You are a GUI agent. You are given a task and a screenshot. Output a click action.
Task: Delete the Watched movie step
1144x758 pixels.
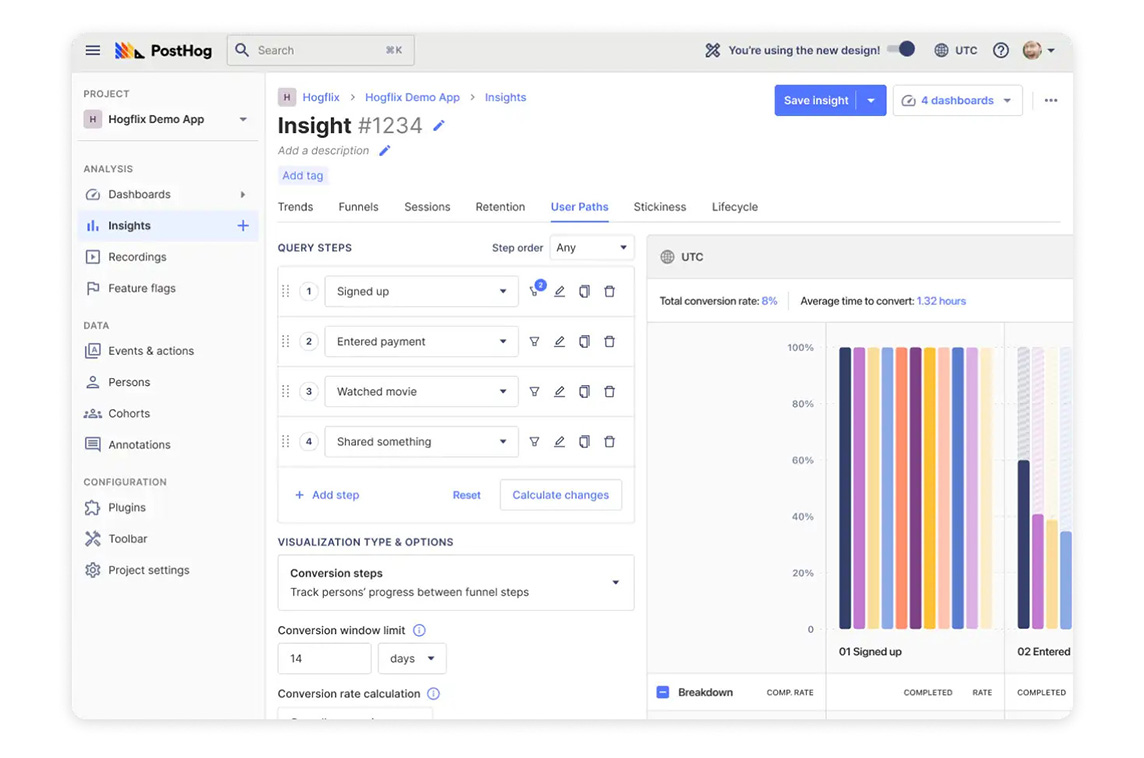tap(609, 392)
